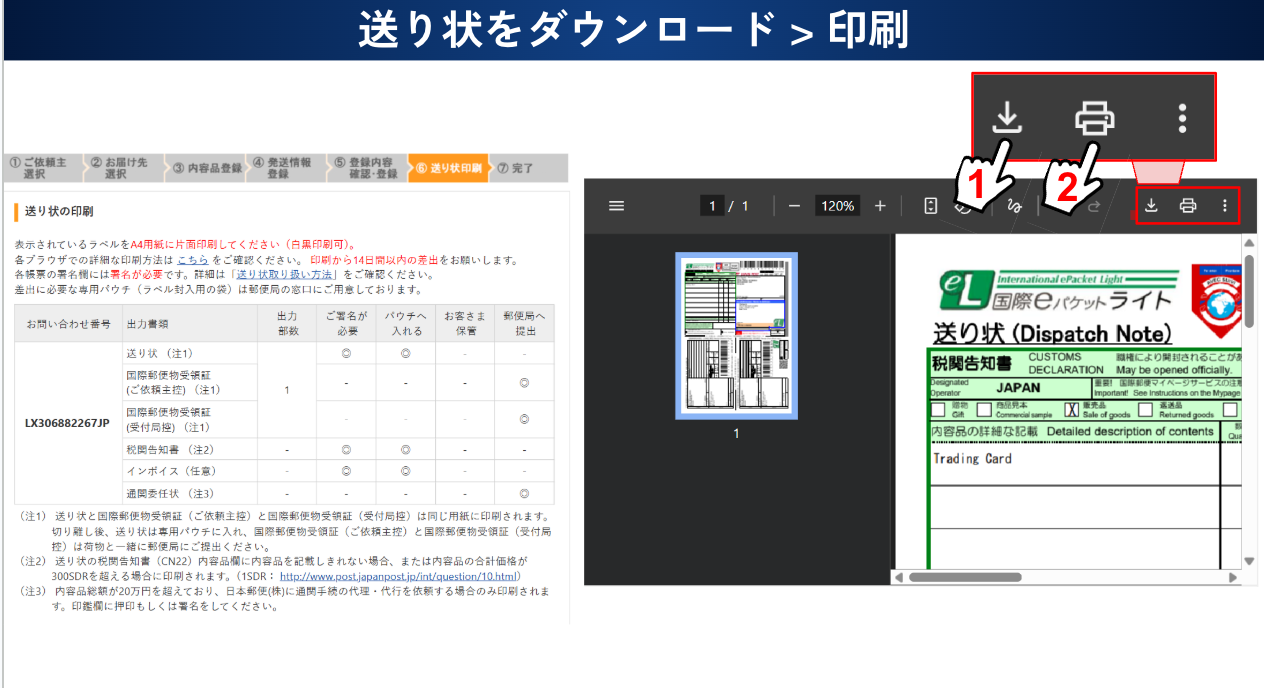Click the redo arrow in PDF toolbar
This screenshot has width=1264, height=688.
pyautogui.click(x=1094, y=206)
